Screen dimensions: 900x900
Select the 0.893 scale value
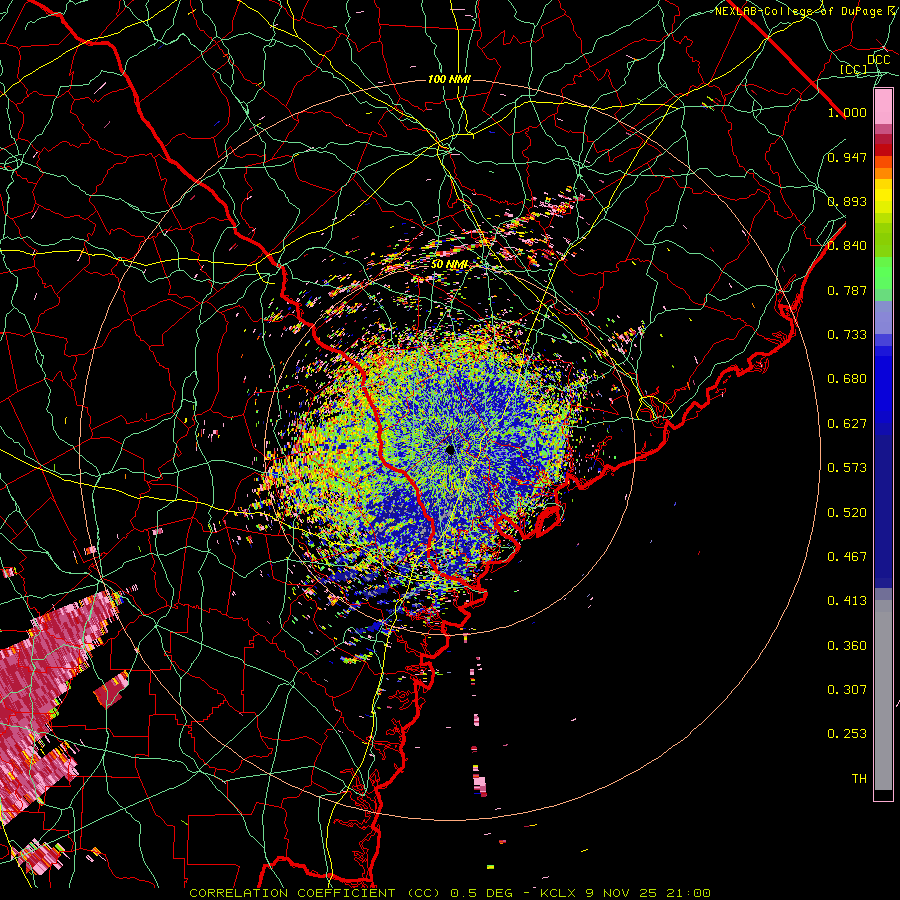[847, 201]
